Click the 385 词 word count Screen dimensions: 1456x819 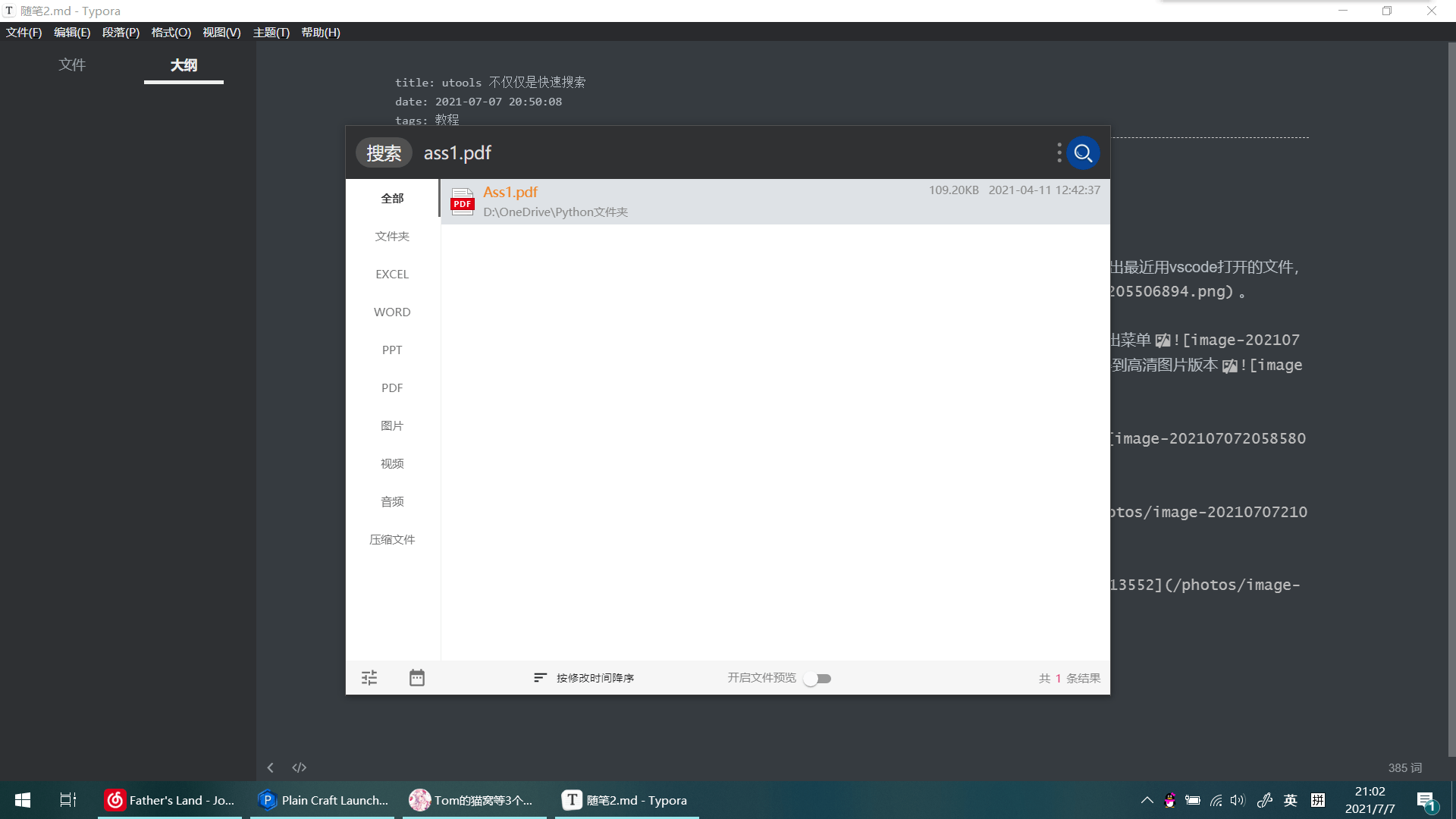click(x=1404, y=768)
